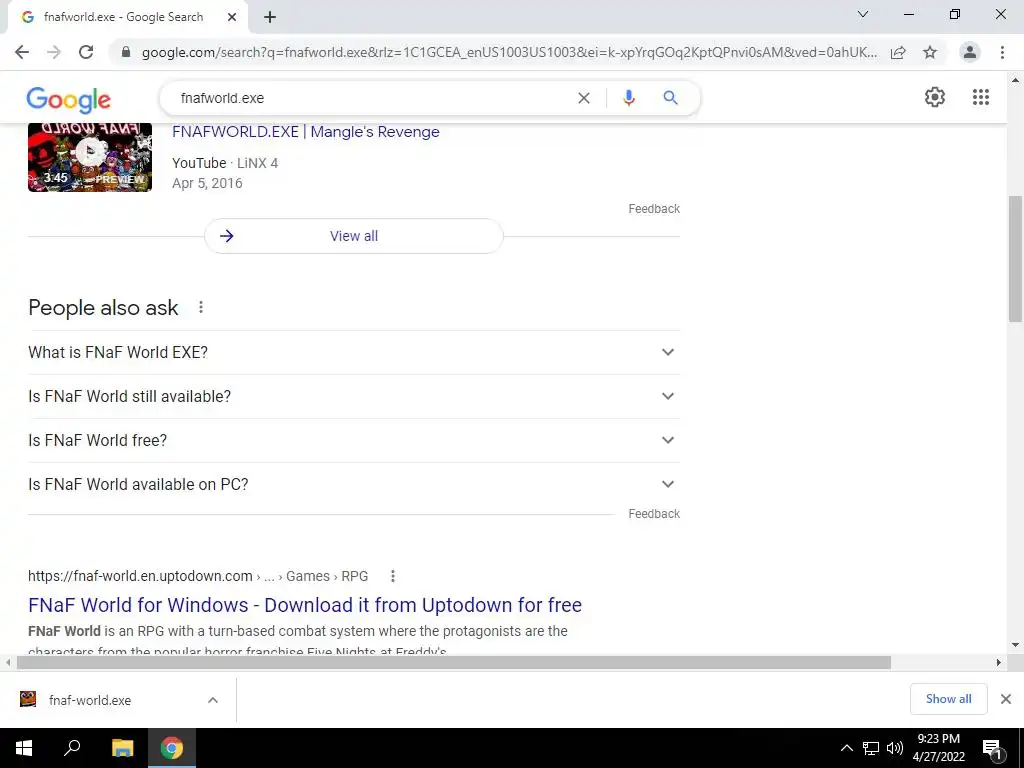Open the uptodown.com result options menu
This screenshot has height=768, width=1024.
392,576
